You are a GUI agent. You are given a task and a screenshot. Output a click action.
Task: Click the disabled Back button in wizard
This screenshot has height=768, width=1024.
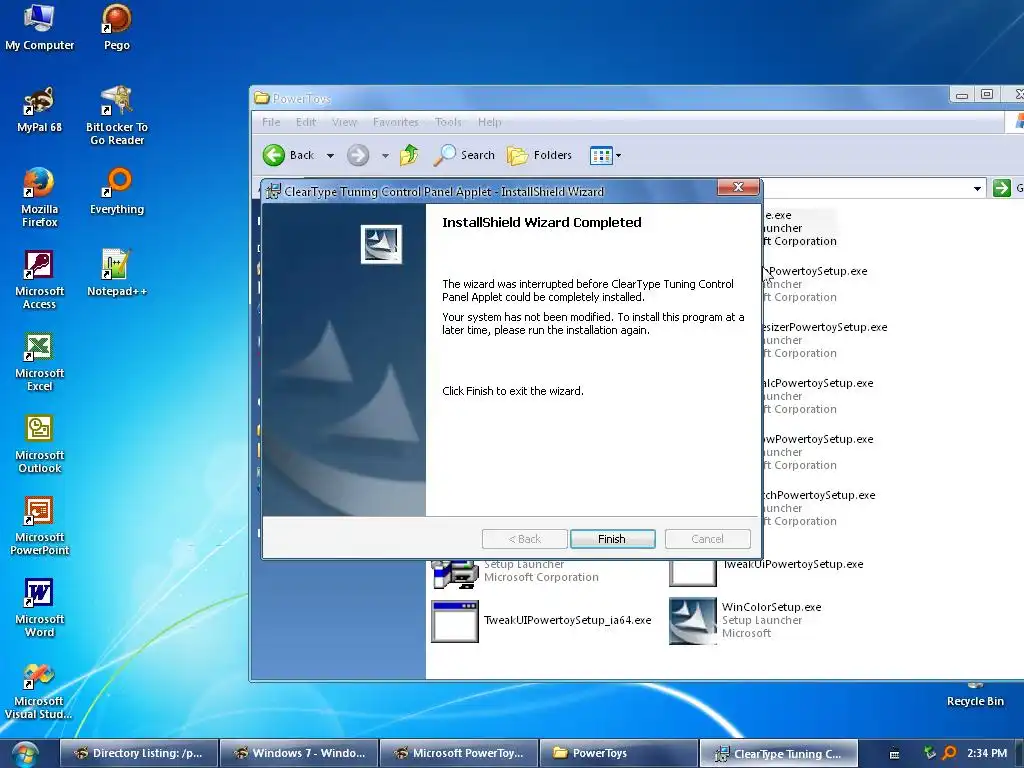click(524, 539)
